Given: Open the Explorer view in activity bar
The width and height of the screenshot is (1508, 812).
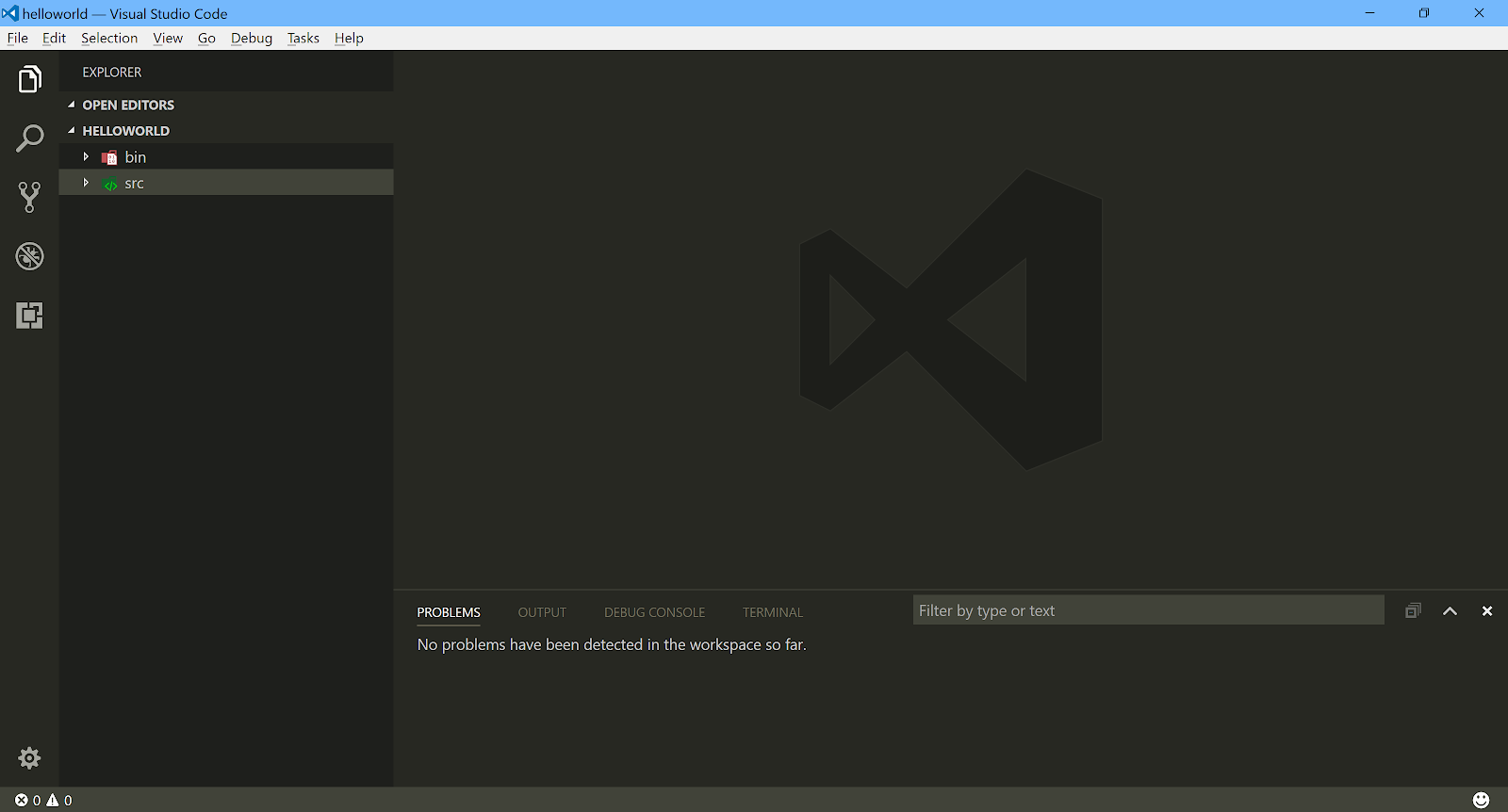Looking at the screenshot, I should pyautogui.click(x=29, y=79).
